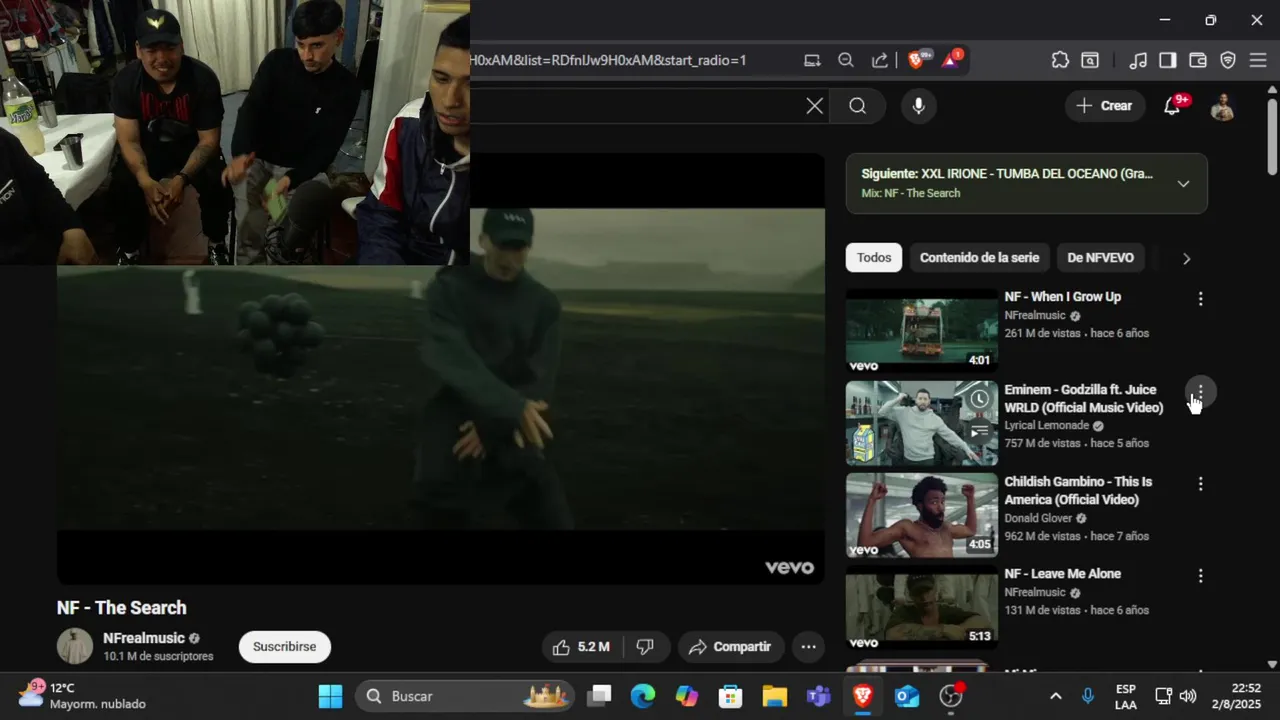Start voice search with microphone button

tap(919, 106)
